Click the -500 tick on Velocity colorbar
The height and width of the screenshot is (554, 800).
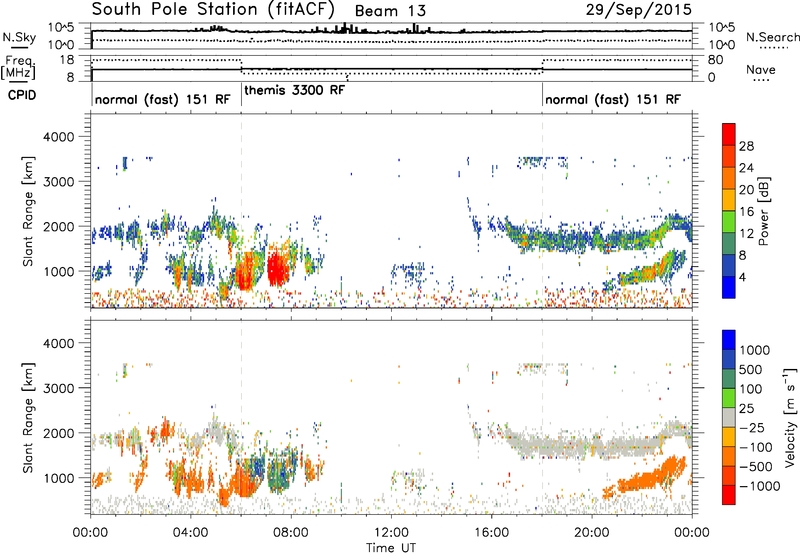click(x=757, y=467)
